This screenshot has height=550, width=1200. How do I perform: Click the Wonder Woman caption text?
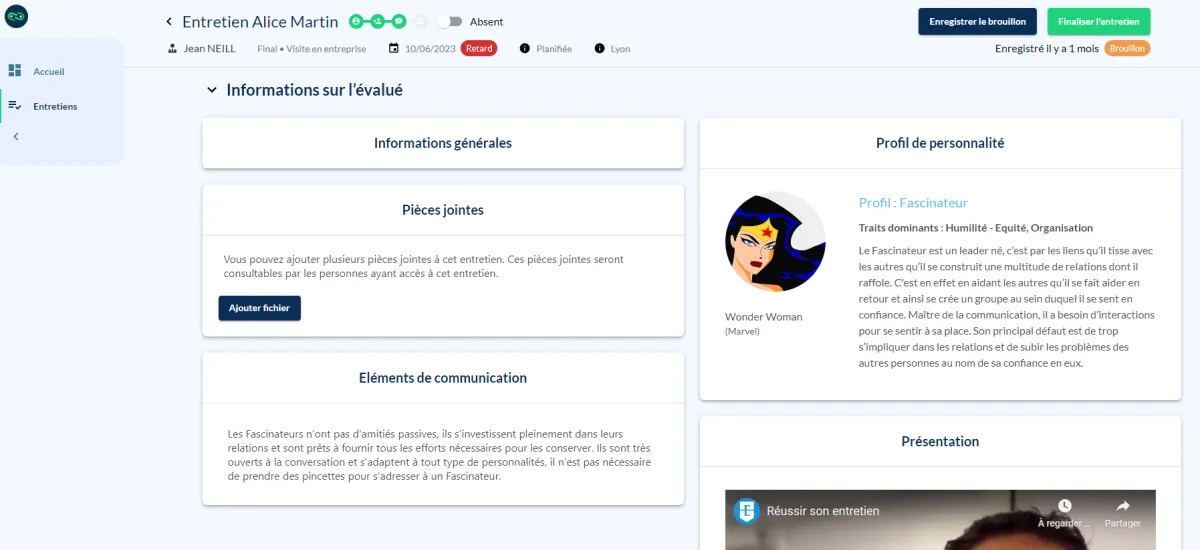[x=763, y=317]
